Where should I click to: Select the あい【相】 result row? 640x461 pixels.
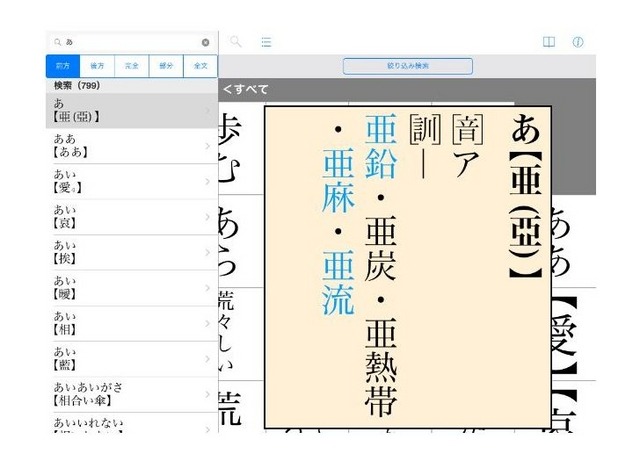pyautogui.click(x=132, y=324)
